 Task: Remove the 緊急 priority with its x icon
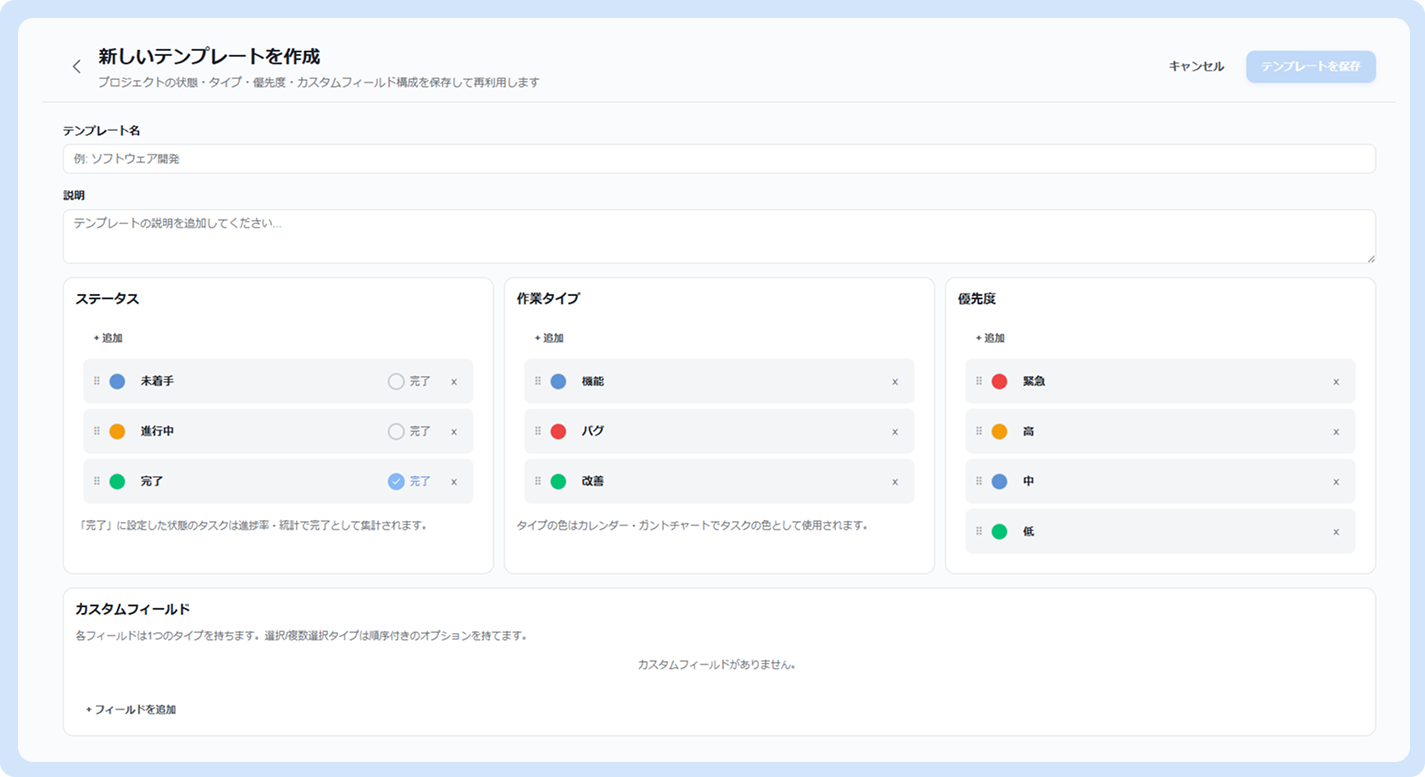1336,381
